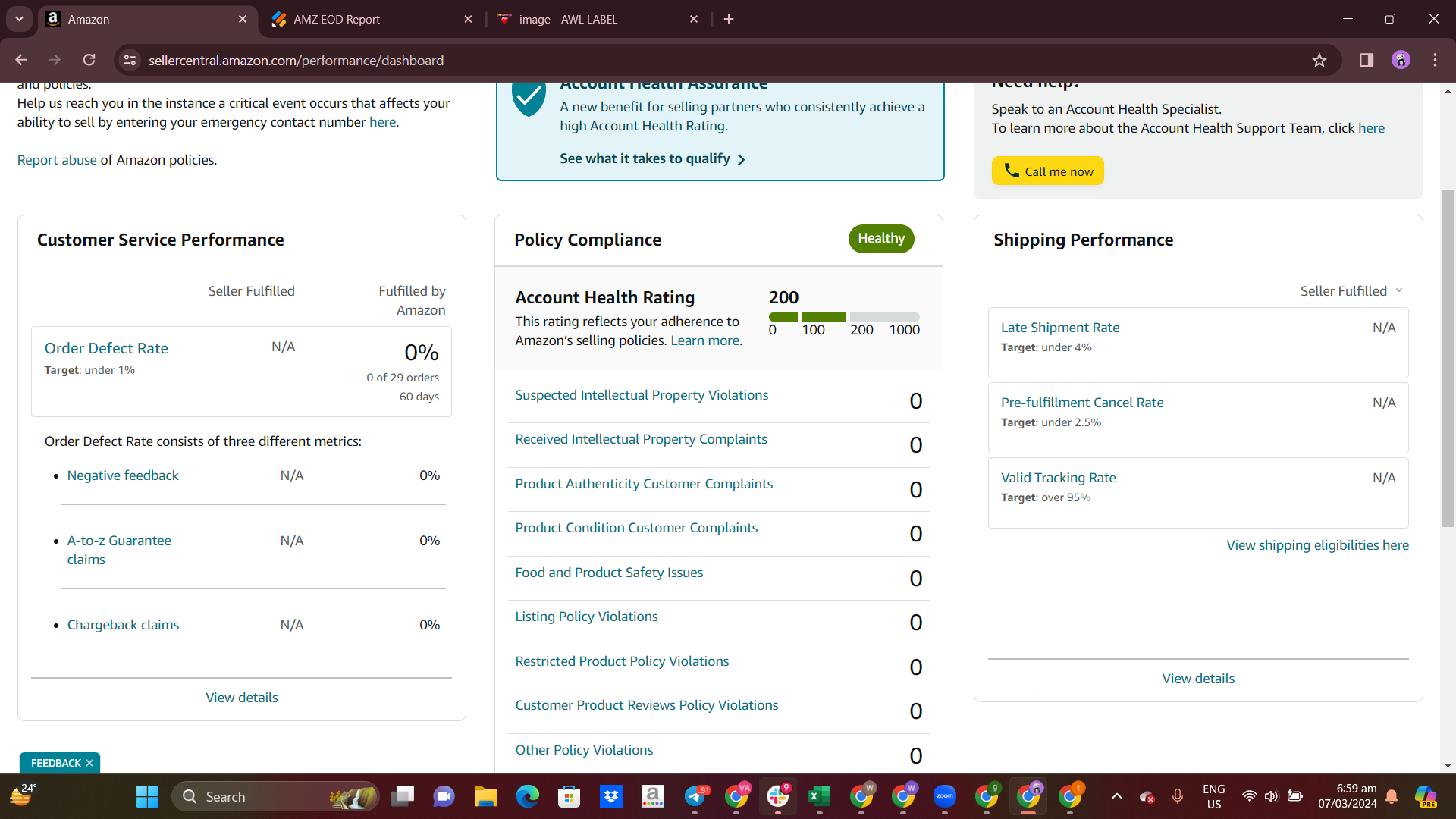Open Excel from the taskbar
This screenshot has width=1456, height=819.
pyautogui.click(x=819, y=796)
